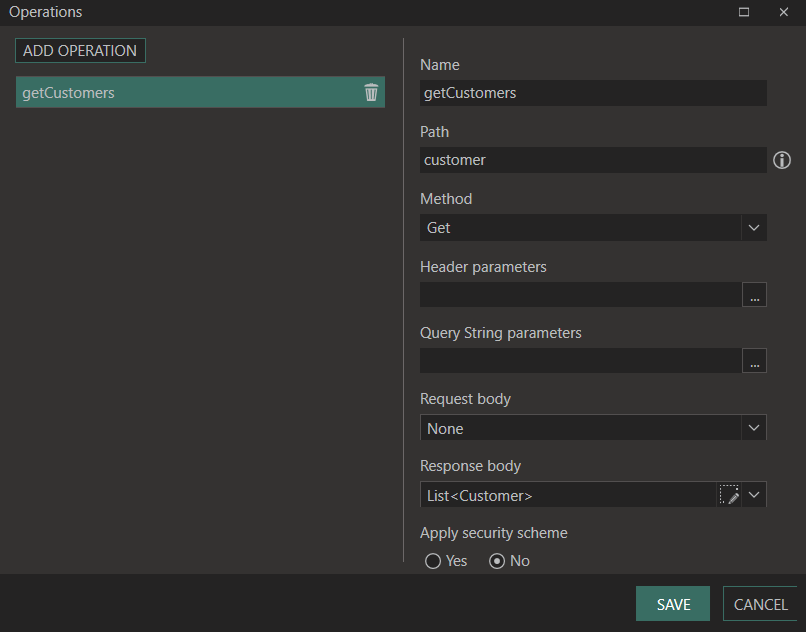This screenshot has height=632, width=806.
Task: Delete the getCustomers operation via trash icon
Action: point(371,93)
